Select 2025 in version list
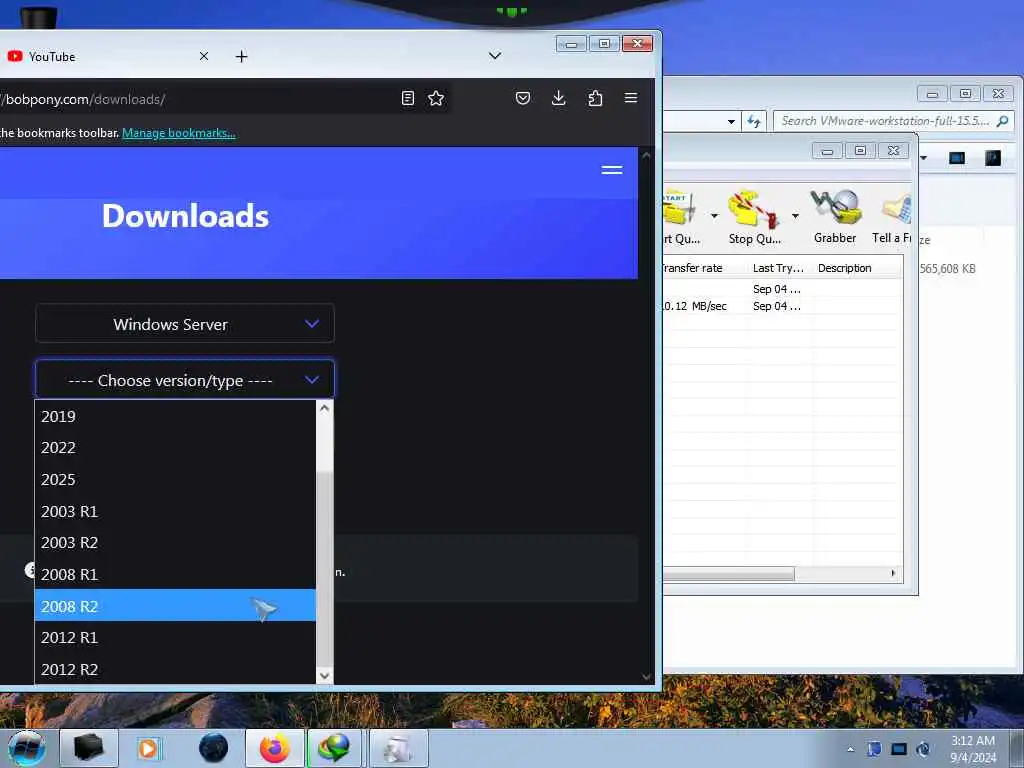The width and height of the screenshot is (1024, 768). (x=175, y=479)
